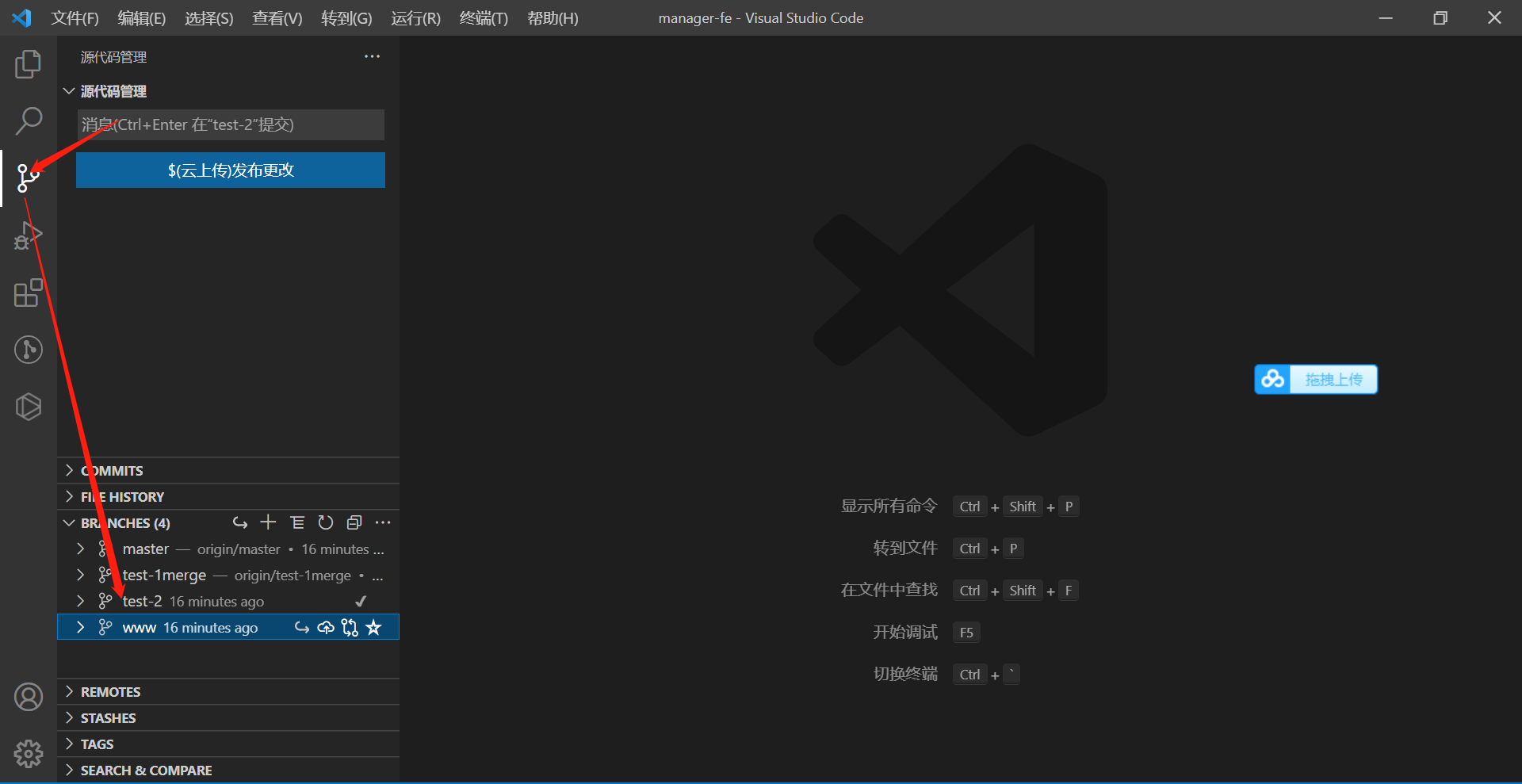The width and height of the screenshot is (1522, 784).
Task: Click the 显示所有命令 shortcut label
Action: pos(889,506)
